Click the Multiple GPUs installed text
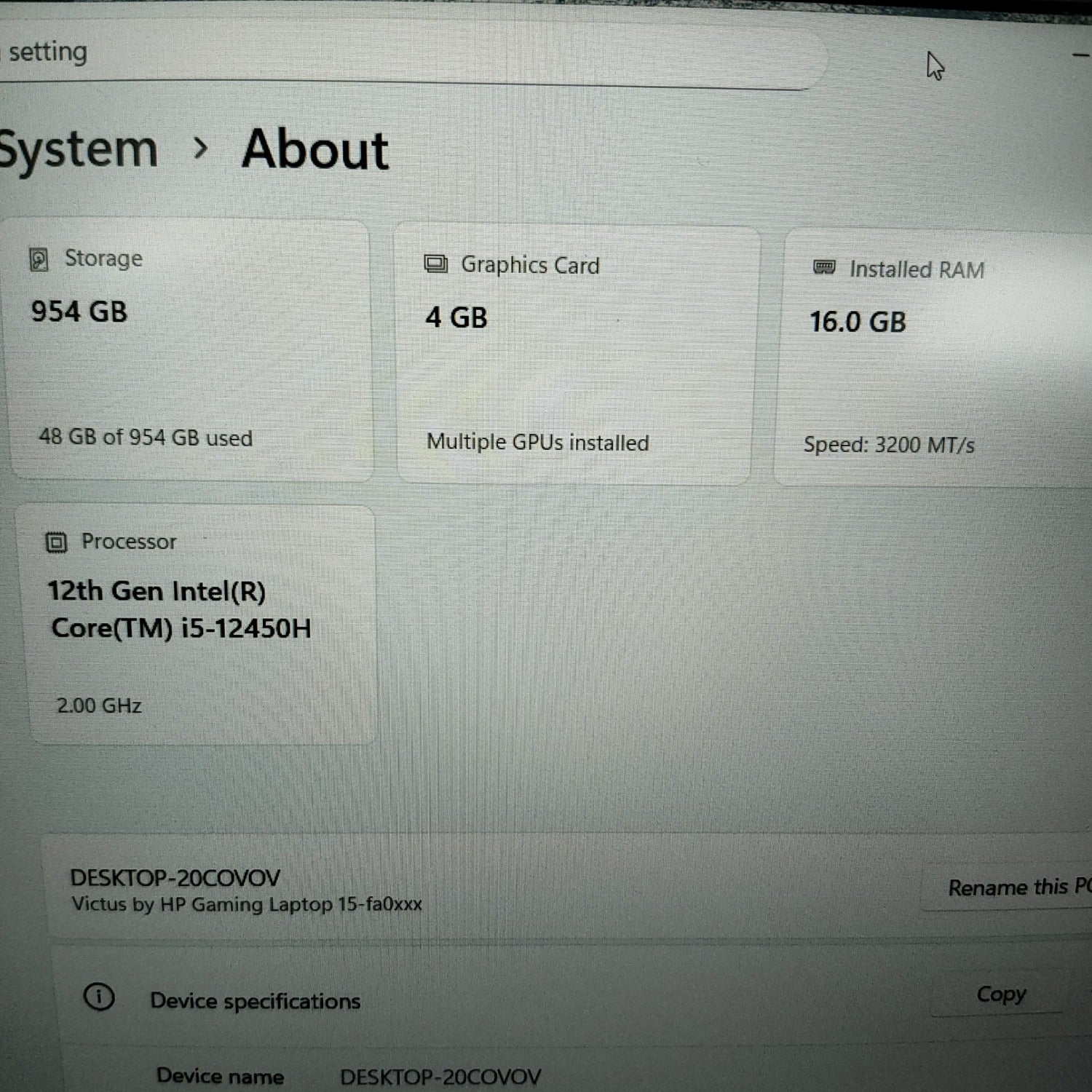 pos(537,443)
